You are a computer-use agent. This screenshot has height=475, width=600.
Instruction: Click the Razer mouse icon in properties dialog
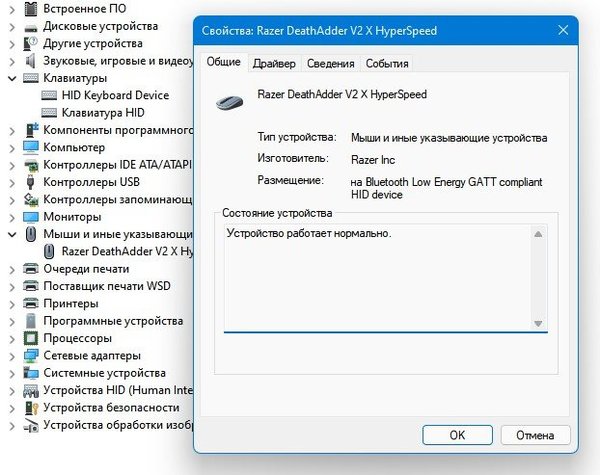tap(233, 98)
